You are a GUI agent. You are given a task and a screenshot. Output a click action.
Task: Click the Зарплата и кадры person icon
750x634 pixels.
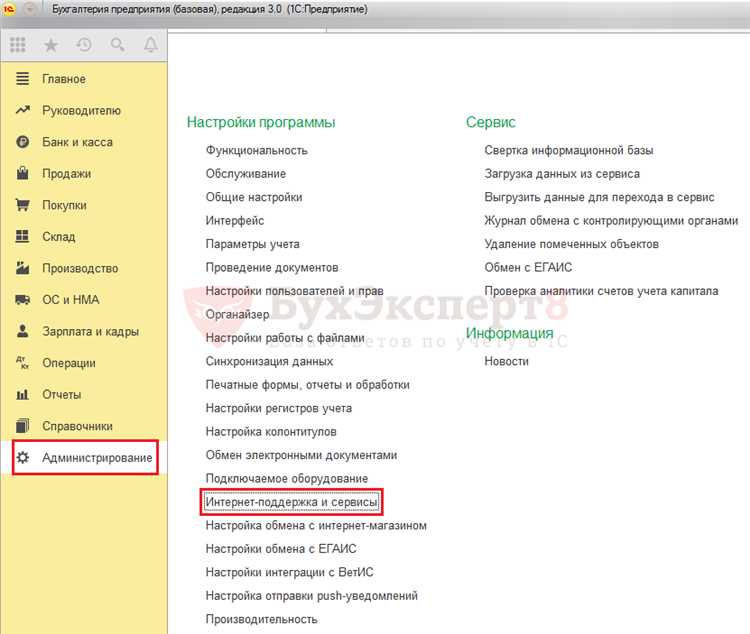tap(22, 331)
